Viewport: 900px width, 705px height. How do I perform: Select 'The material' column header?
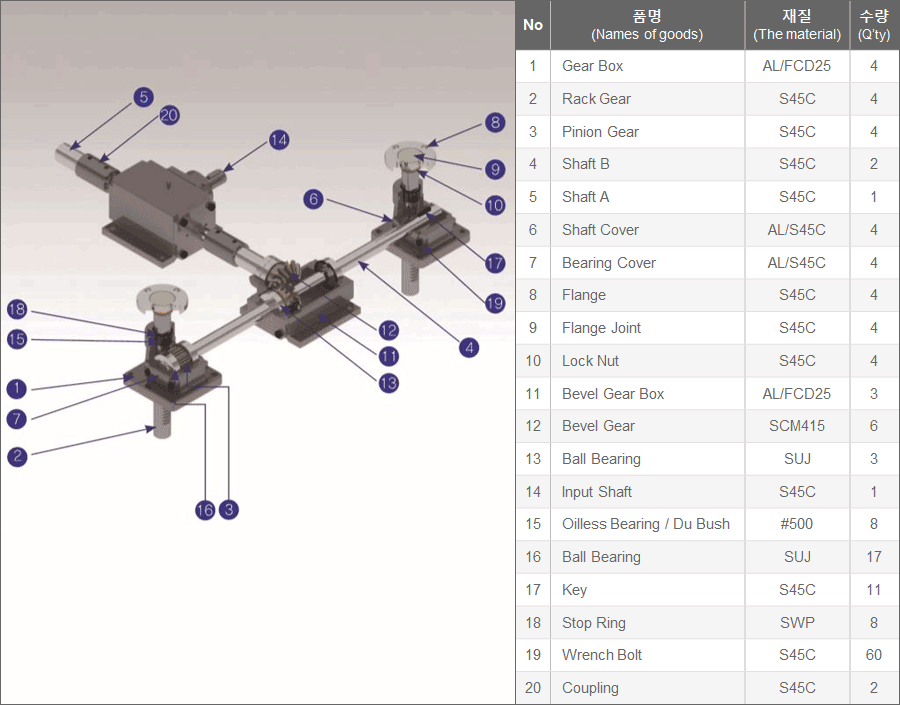[x=797, y=25]
